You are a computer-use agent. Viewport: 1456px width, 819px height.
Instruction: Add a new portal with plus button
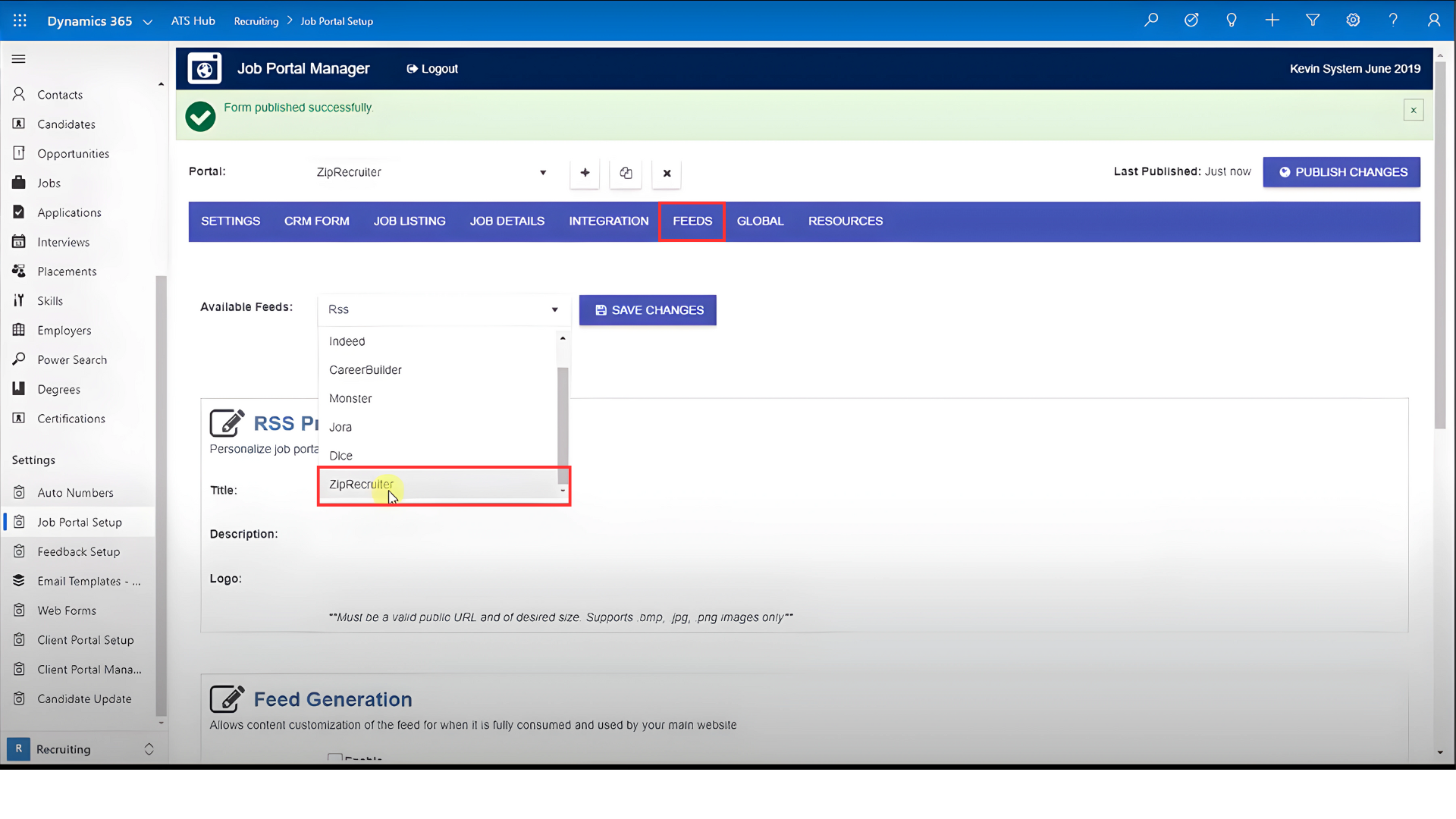pyautogui.click(x=585, y=173)
